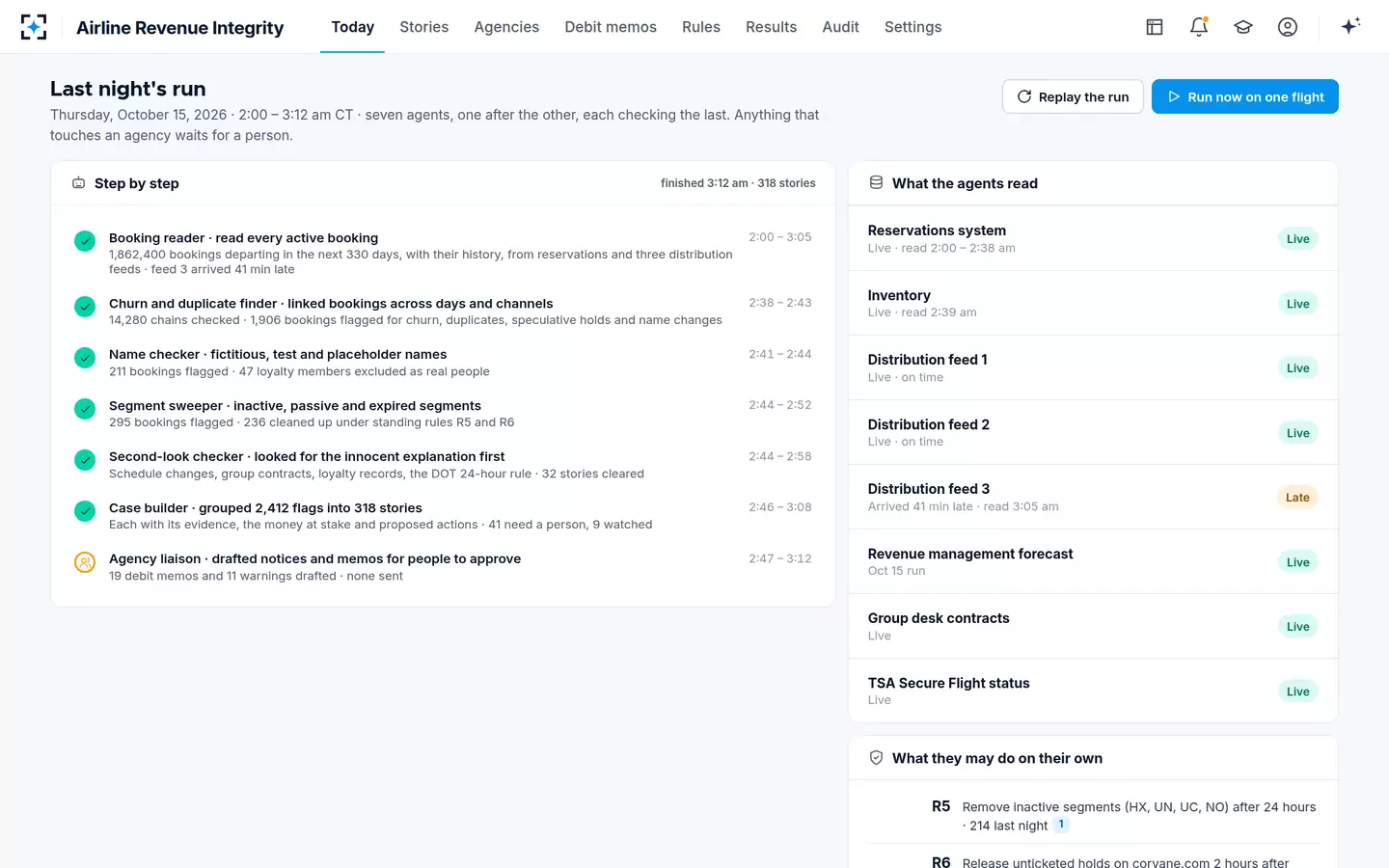
Task: Click the Late status badge
Action: [1297, 498]
